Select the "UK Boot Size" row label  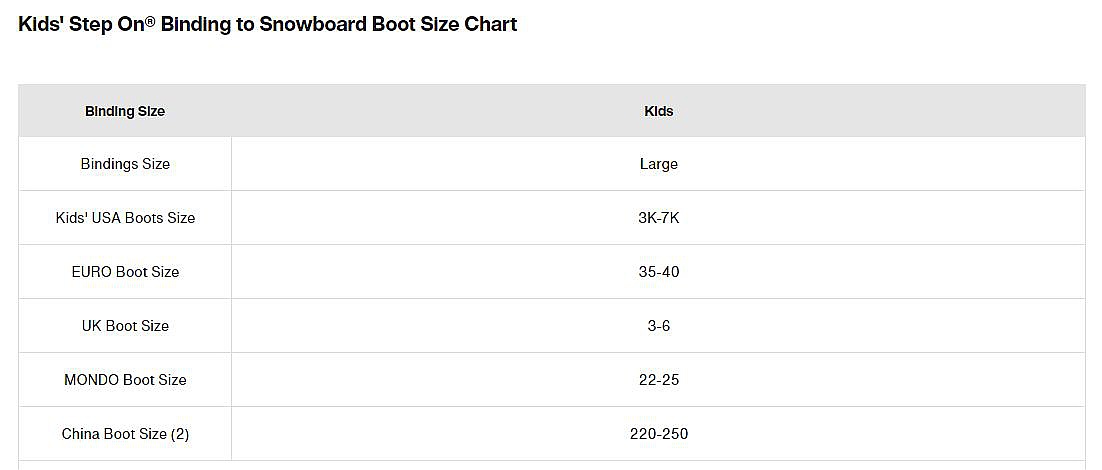point(125,326)
